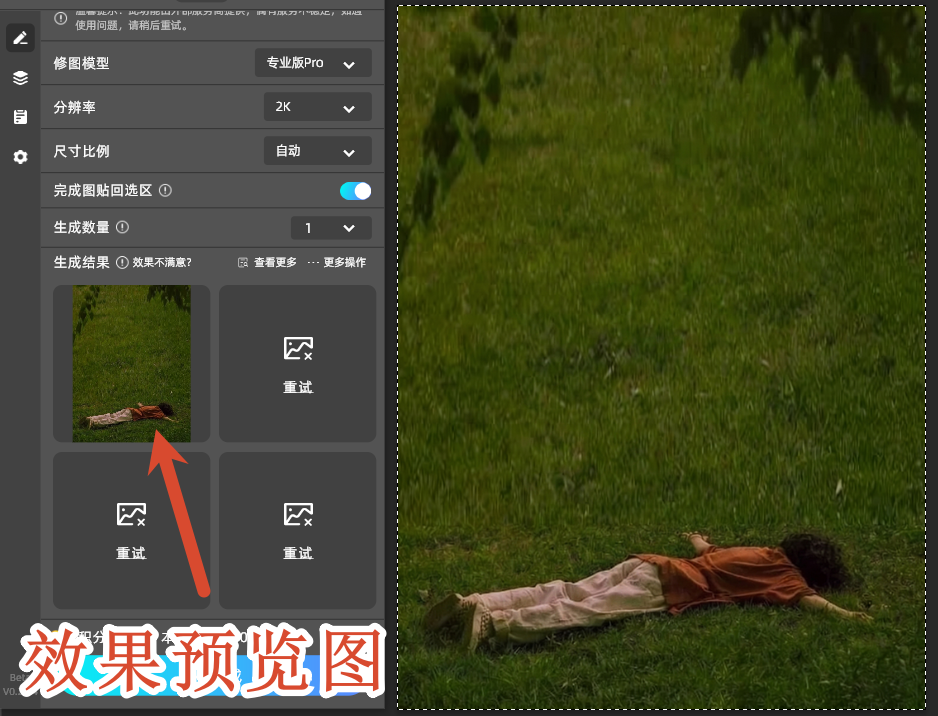Viewport: 938px width, 716px height.
Task: Click the failed image icon in bottom-left slot
Action: point(131,514)
